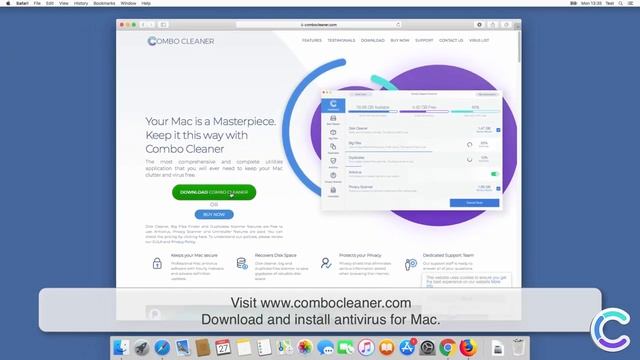Click Safari show tabs overview icon

[506, 25]
